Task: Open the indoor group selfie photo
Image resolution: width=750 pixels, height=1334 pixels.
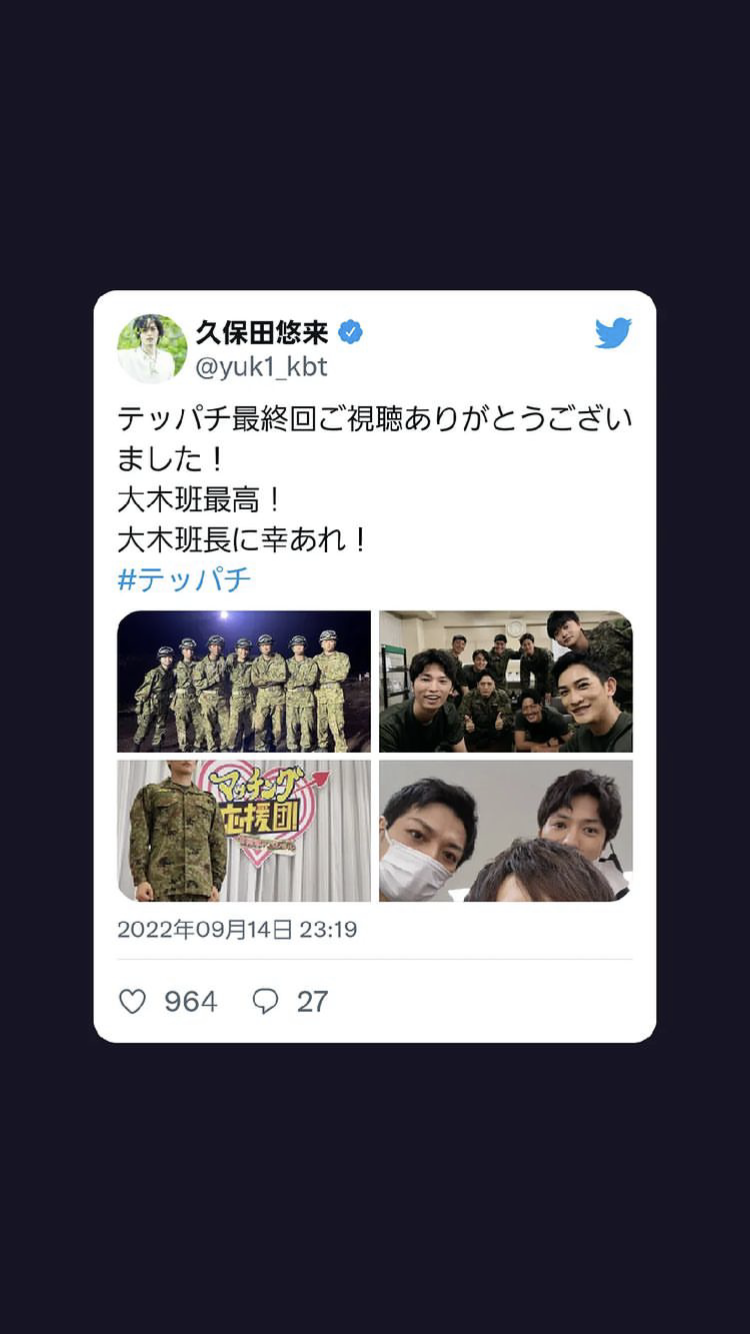Action: point(506,681)
